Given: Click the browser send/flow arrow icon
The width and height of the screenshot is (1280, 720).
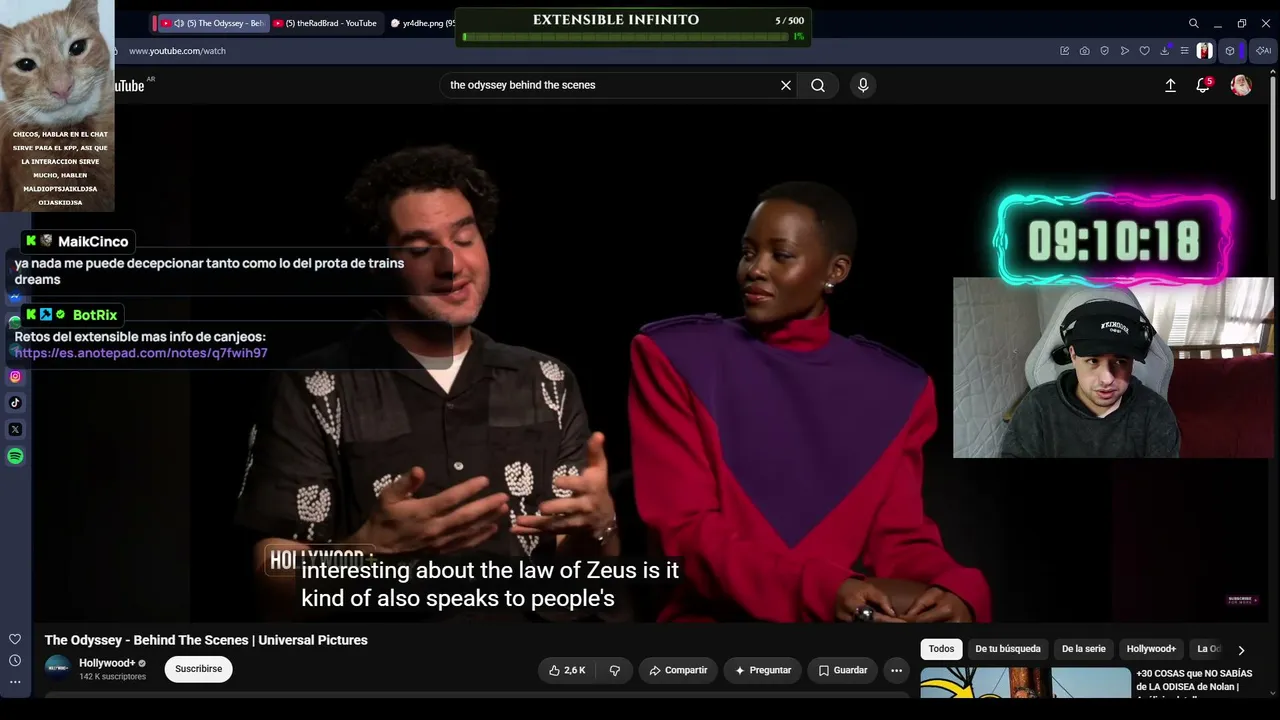Looking at the screenshot, I should [x=1125, y=51].
